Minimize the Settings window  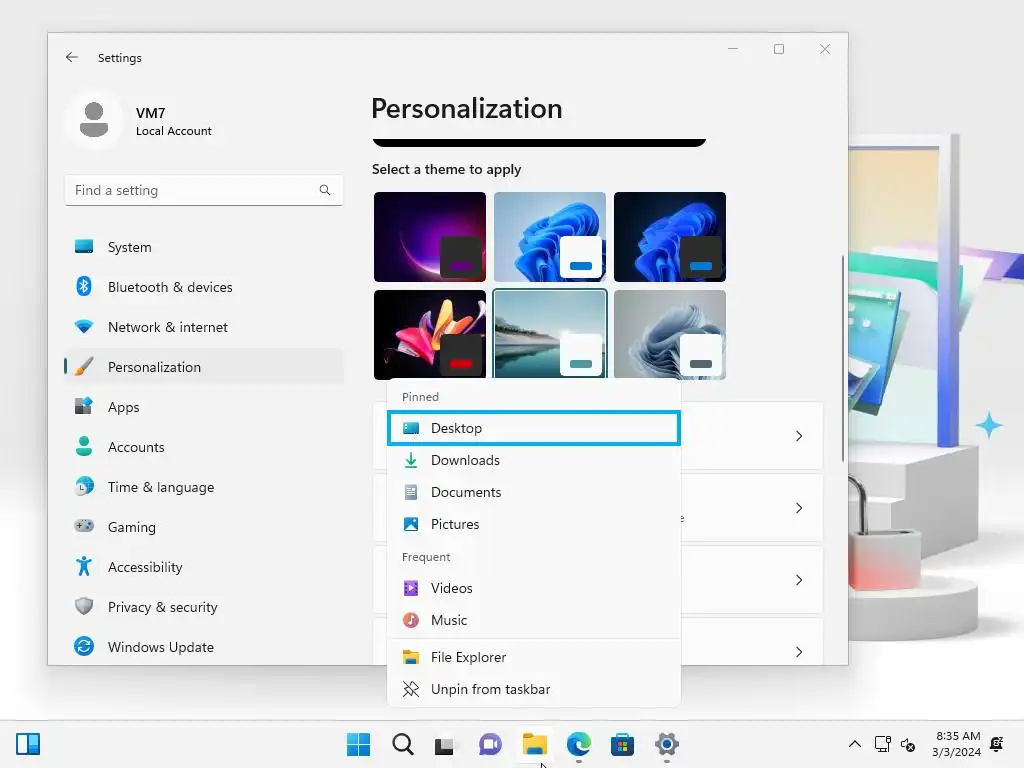point(733,49)
